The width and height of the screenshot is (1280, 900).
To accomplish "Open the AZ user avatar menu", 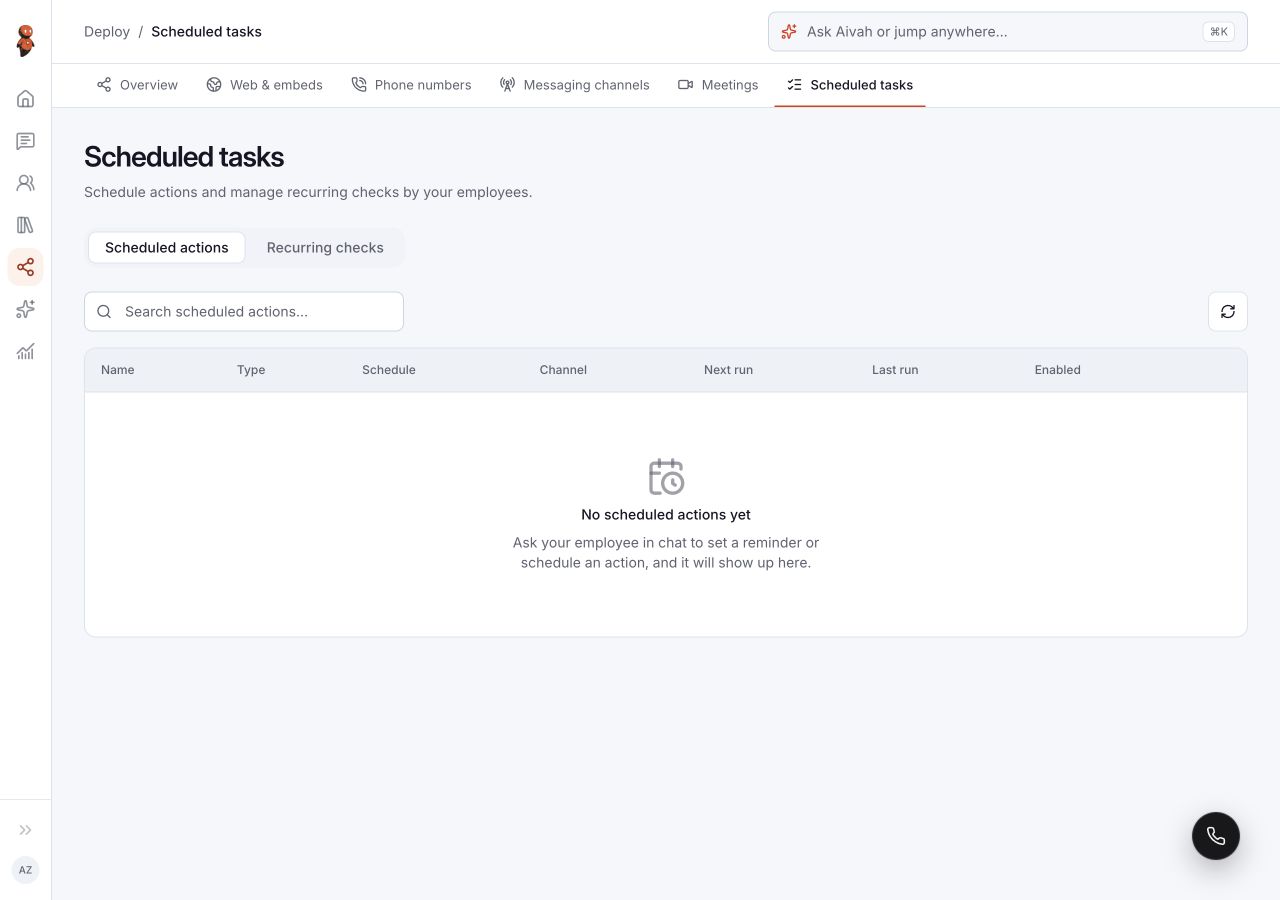I will tap(26, 870).
